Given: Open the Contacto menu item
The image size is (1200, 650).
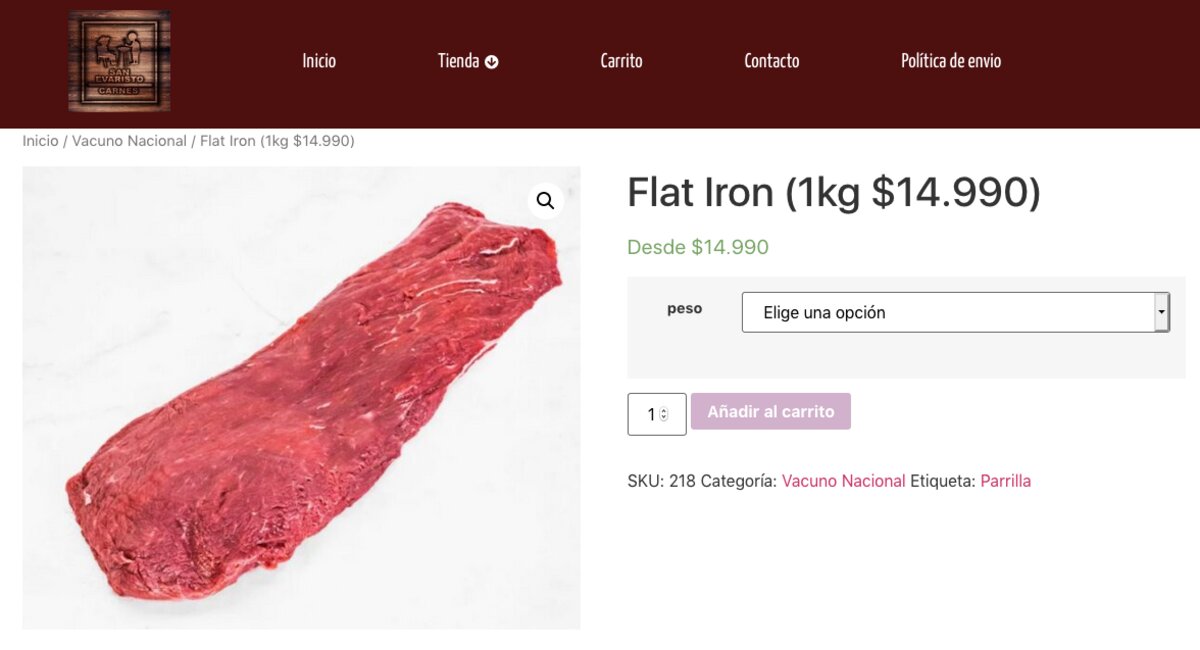Looking at the screenshot, I should click(771, 61).
